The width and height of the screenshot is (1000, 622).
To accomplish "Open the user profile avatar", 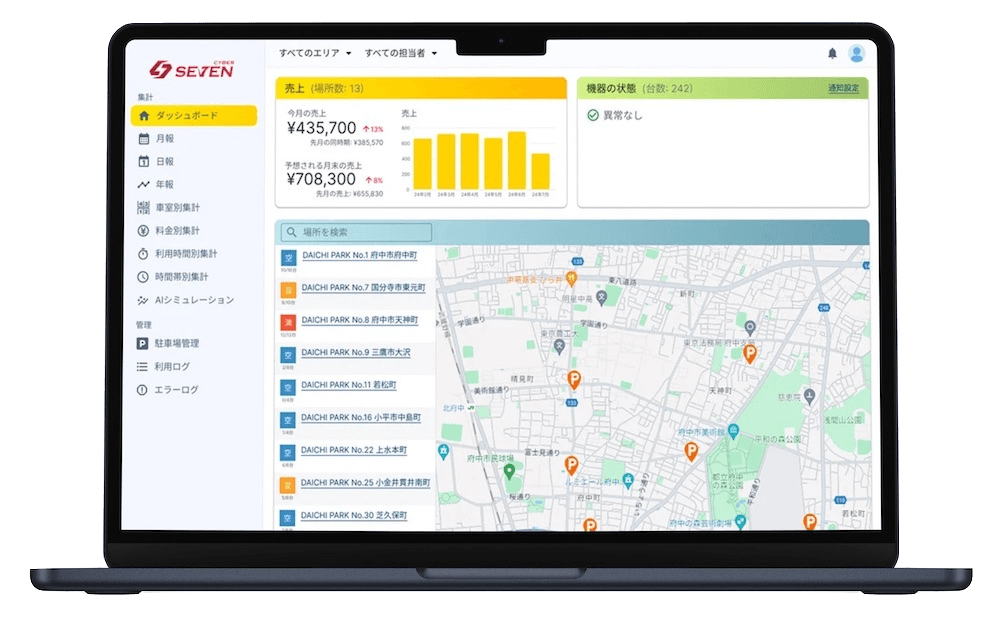I will (x=857, y=53).
